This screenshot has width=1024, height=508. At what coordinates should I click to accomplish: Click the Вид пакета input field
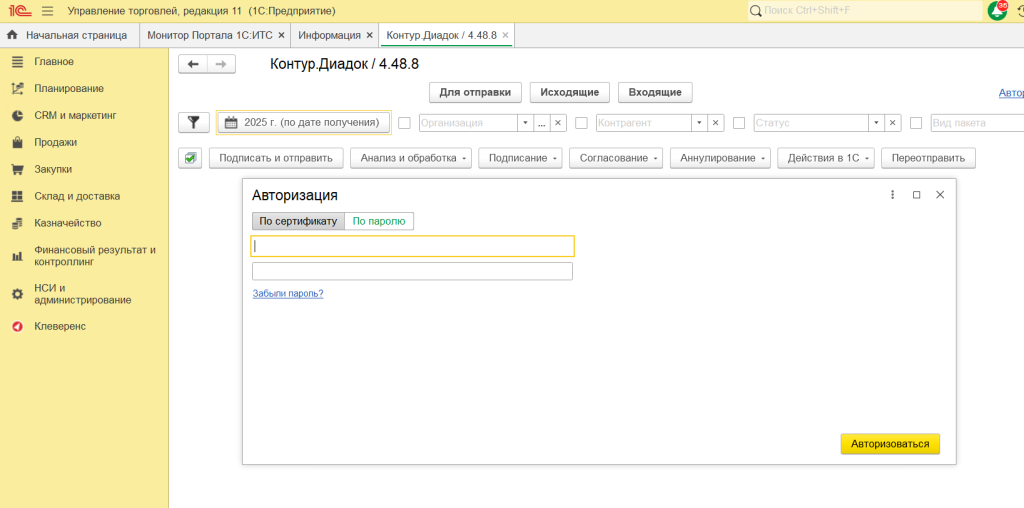point(976,123)
